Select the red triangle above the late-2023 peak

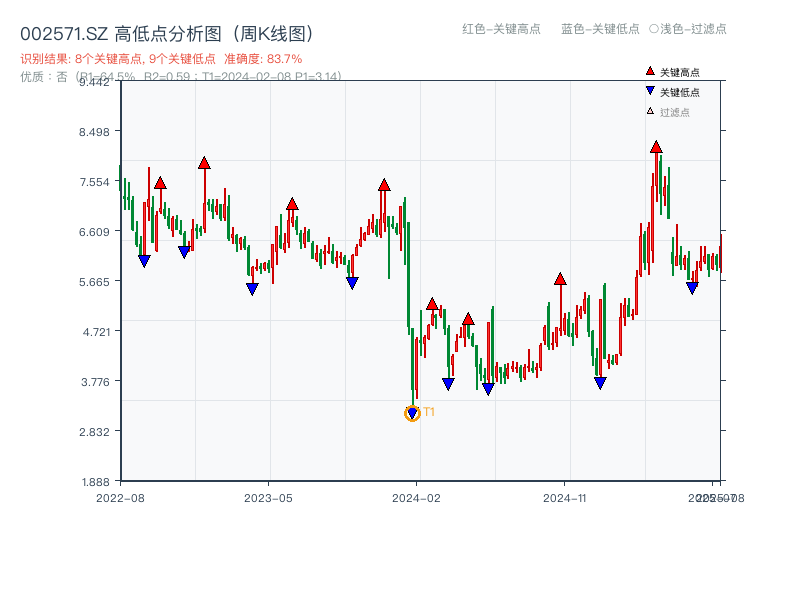pyautogui.click(x=384, y=184)
